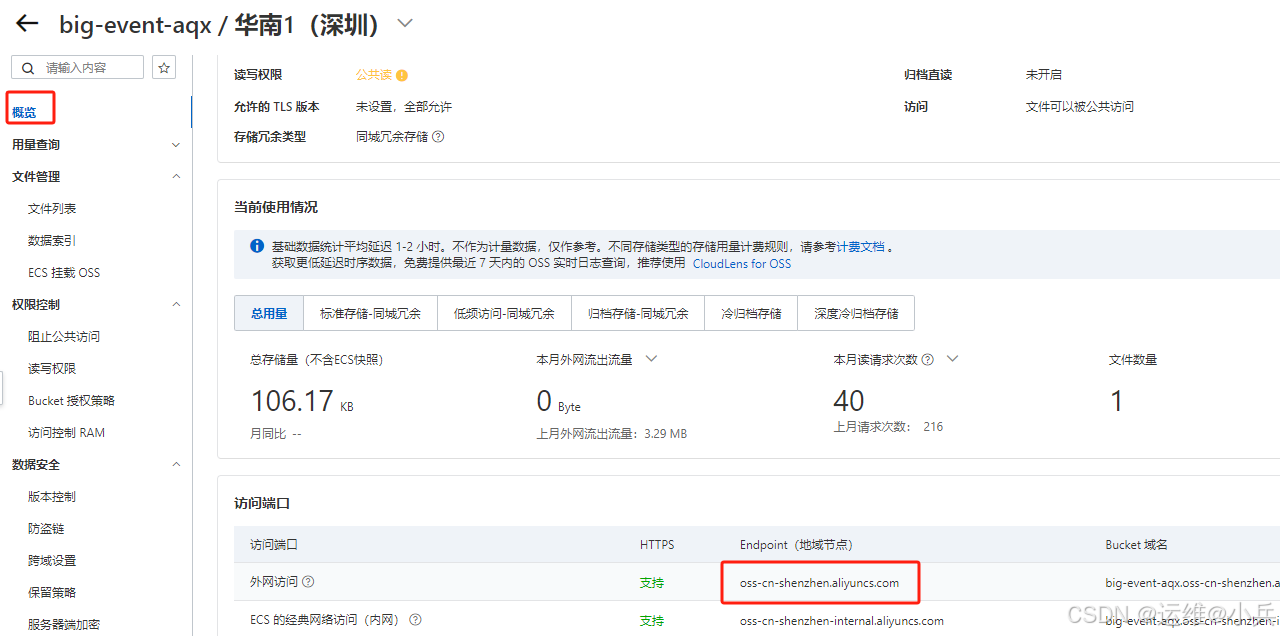Open 防盗链 in sidebar
Viewport: 1280px width, 636px height.
46,529
